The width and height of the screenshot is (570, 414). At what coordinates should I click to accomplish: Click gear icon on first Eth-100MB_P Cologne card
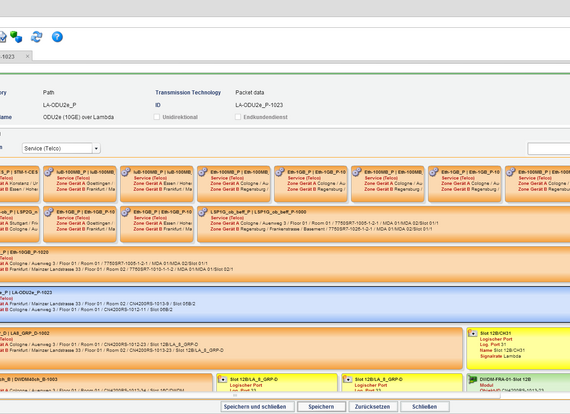tap(203, 172)
